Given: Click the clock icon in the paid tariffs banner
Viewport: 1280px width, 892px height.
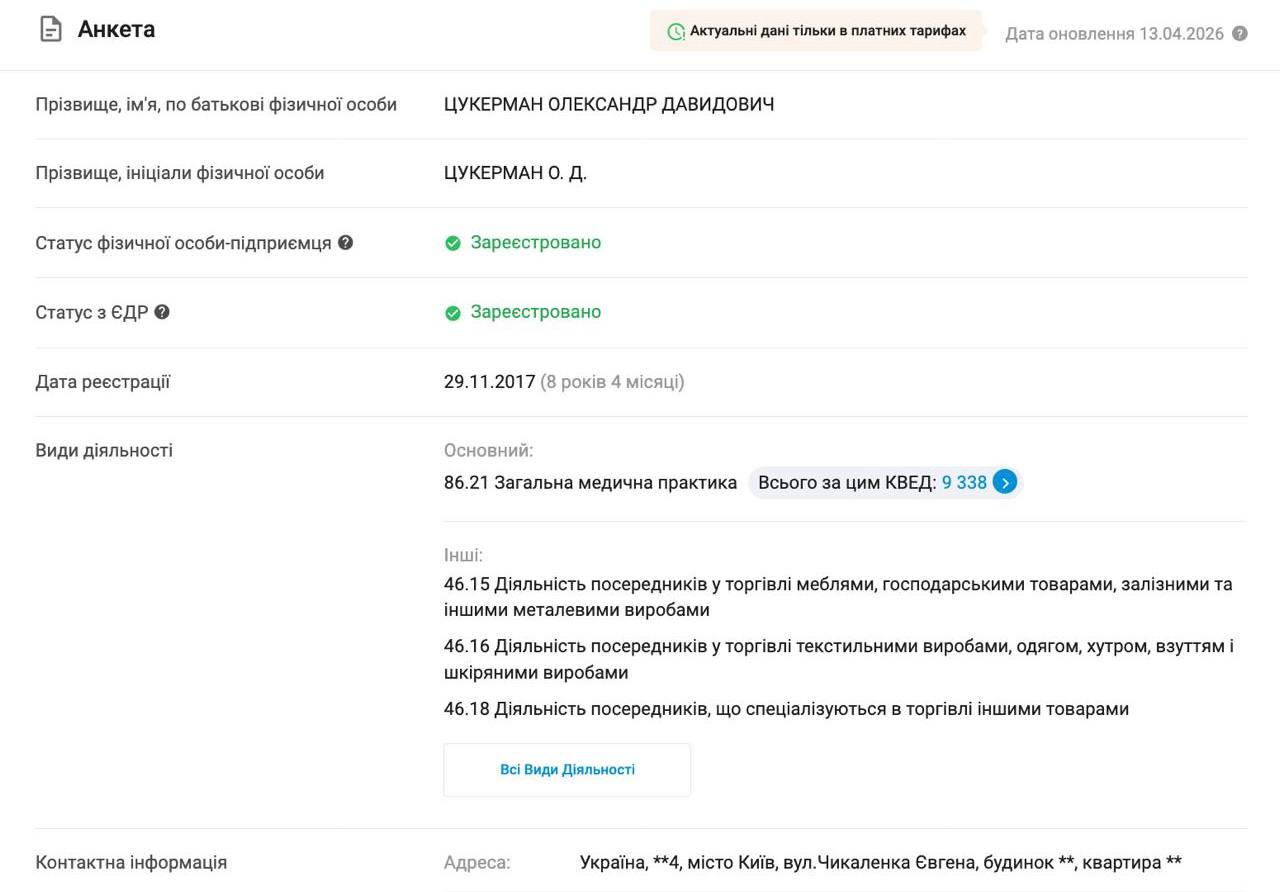Looking at the screenshot, I should click(676, 32).
